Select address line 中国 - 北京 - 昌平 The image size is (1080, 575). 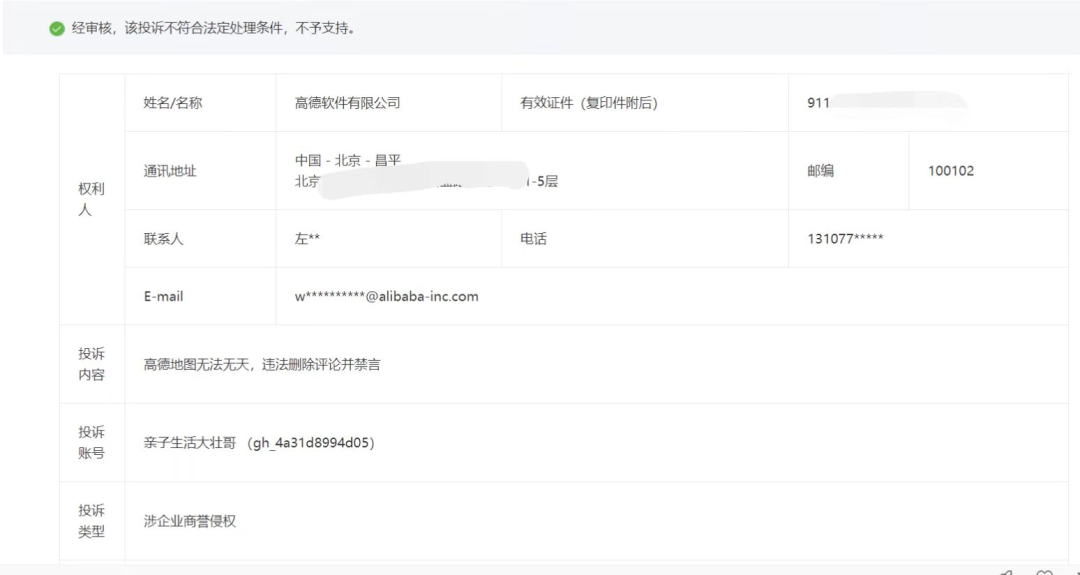click(347, 160)
